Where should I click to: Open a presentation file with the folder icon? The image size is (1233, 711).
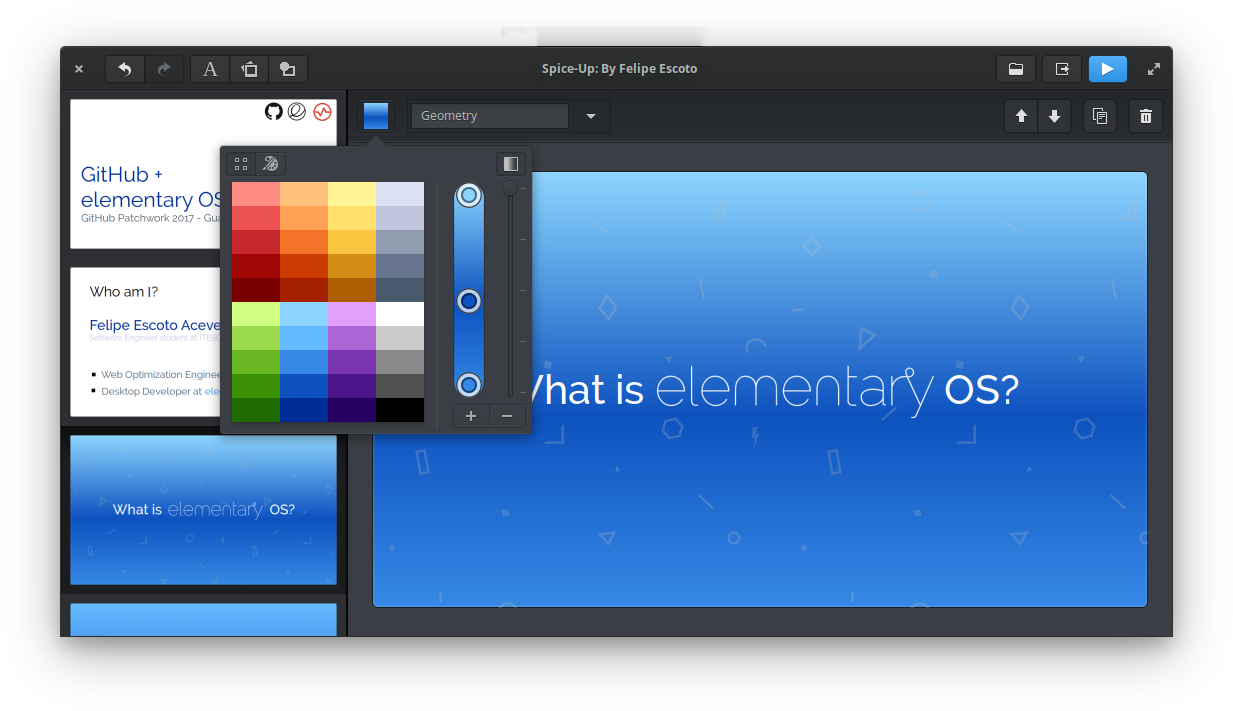tap(1015, 69)
